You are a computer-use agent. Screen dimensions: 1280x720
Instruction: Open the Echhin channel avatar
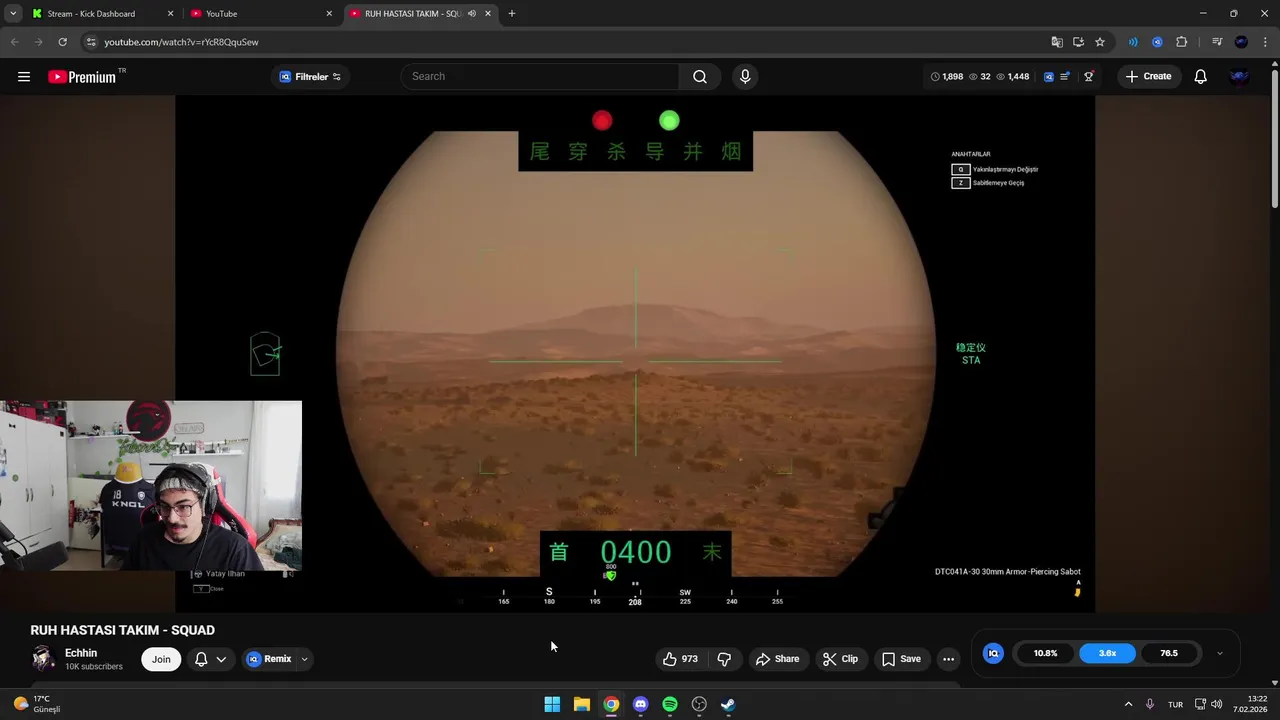(x=43, y=658)
